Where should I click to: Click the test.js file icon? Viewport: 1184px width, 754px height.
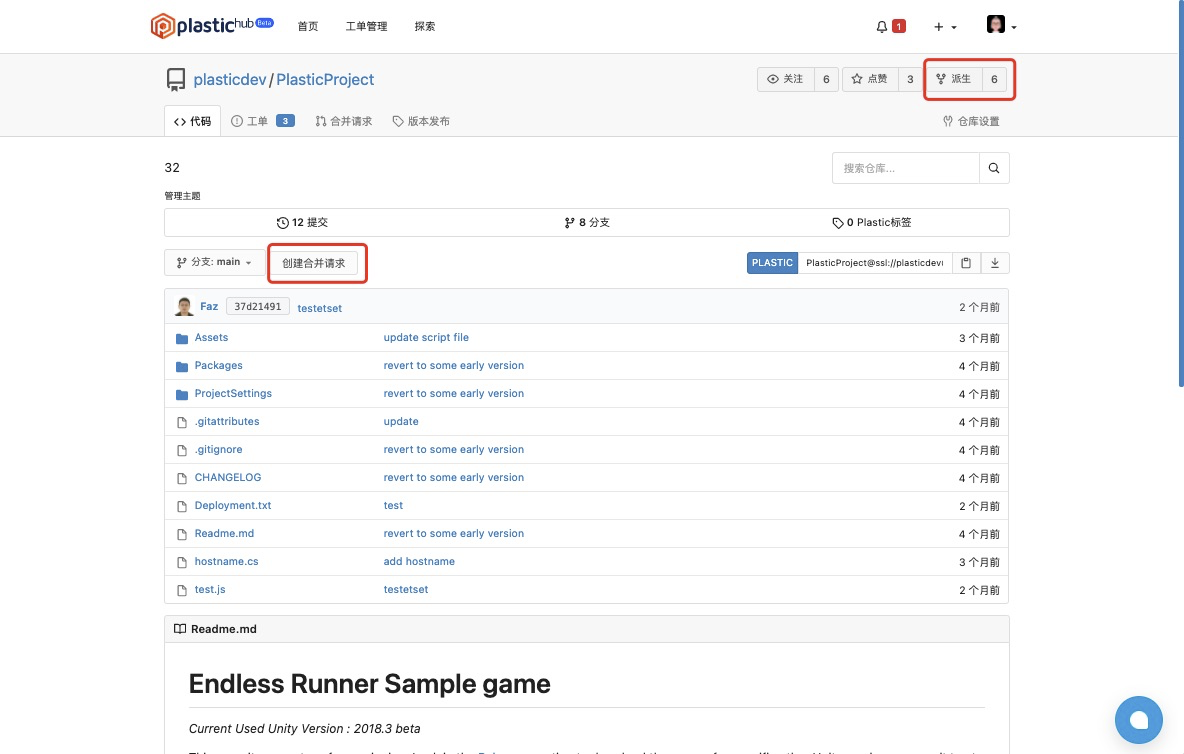pyautogui.click(x=182, y=590)
